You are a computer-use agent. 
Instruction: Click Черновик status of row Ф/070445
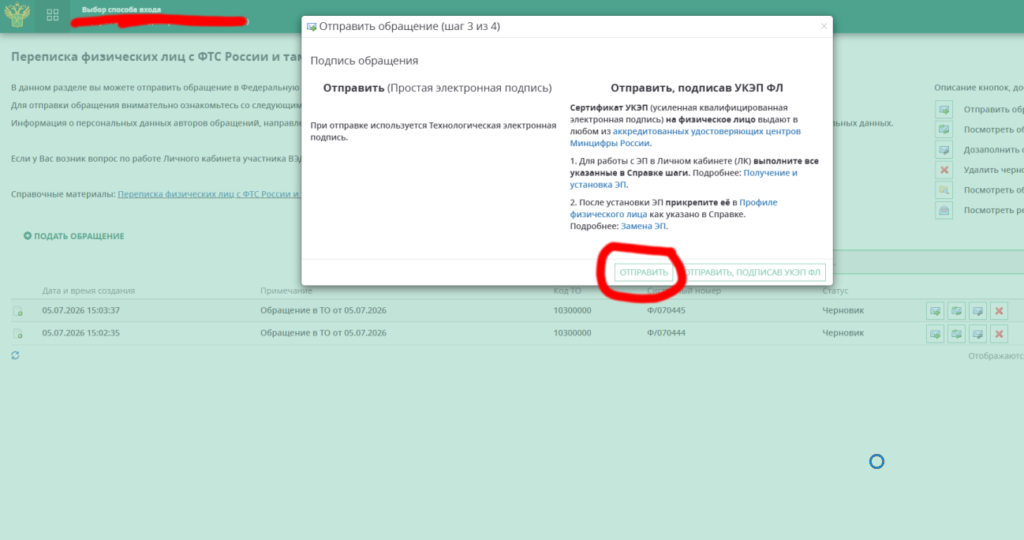843,310
